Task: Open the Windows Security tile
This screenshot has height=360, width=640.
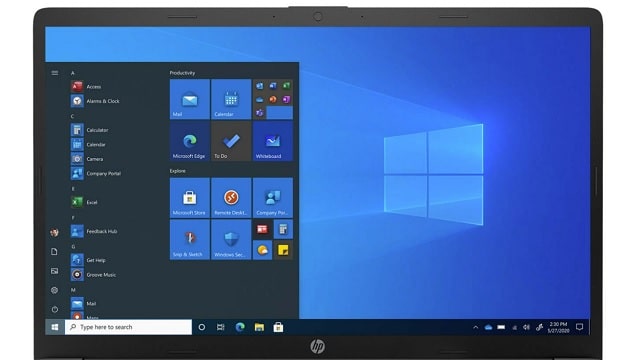Action: point(231,240)
